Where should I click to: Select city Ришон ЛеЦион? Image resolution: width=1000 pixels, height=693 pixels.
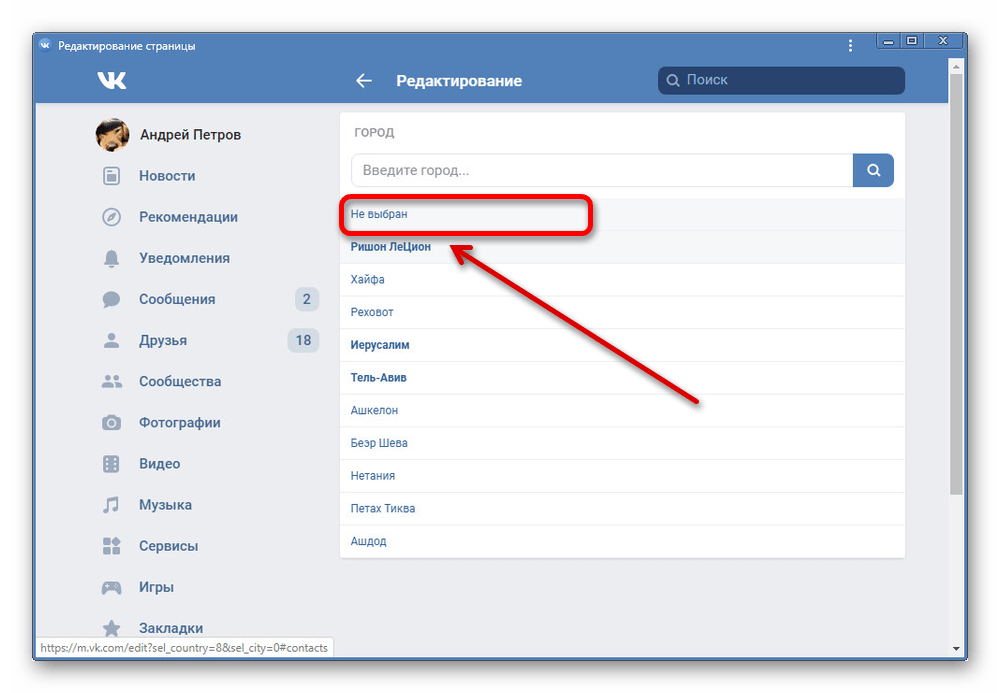click(622, 247)
